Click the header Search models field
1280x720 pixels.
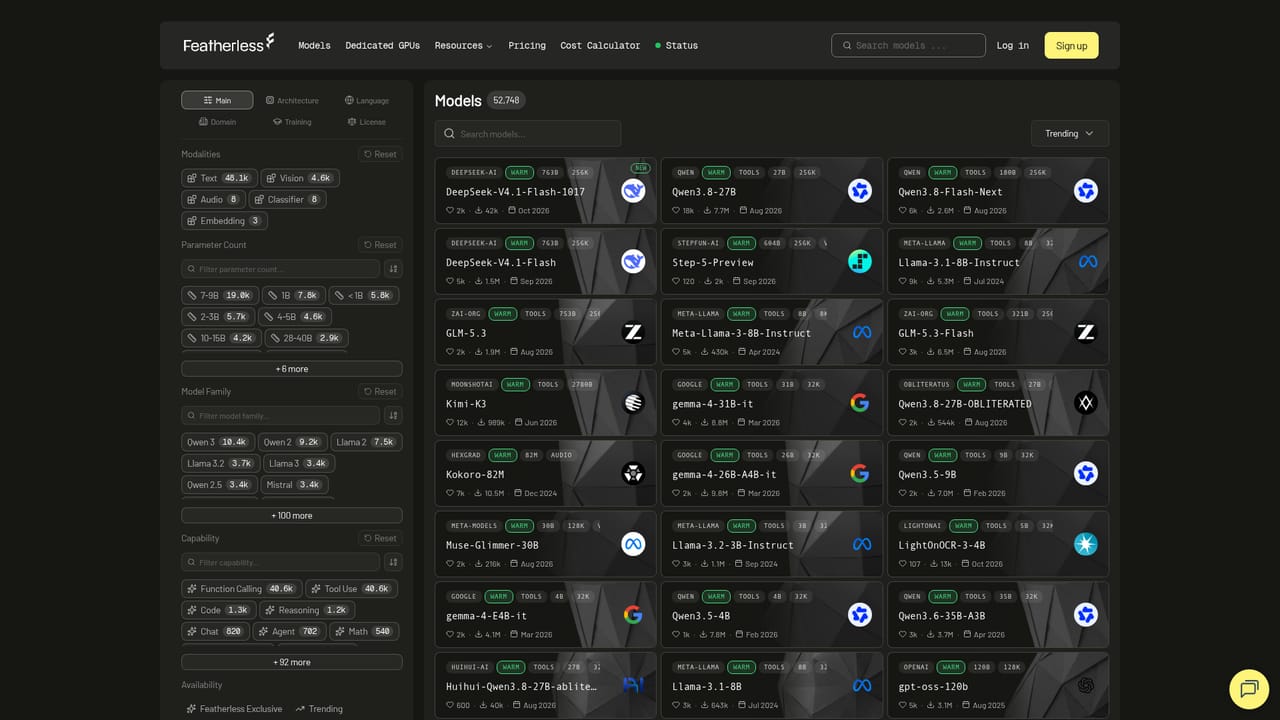908,45
